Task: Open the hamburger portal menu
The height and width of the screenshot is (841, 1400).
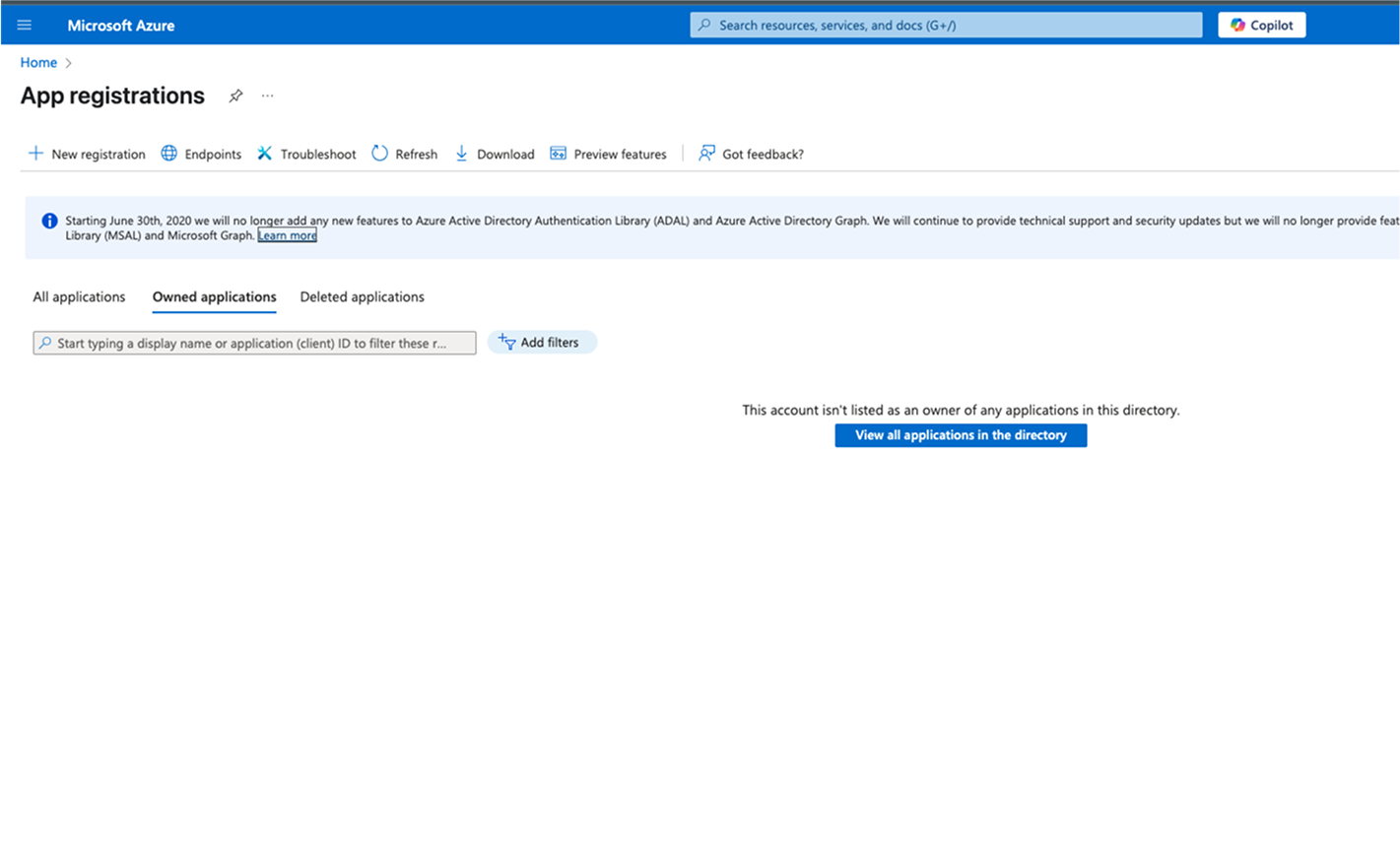Action: coord(25,25)
